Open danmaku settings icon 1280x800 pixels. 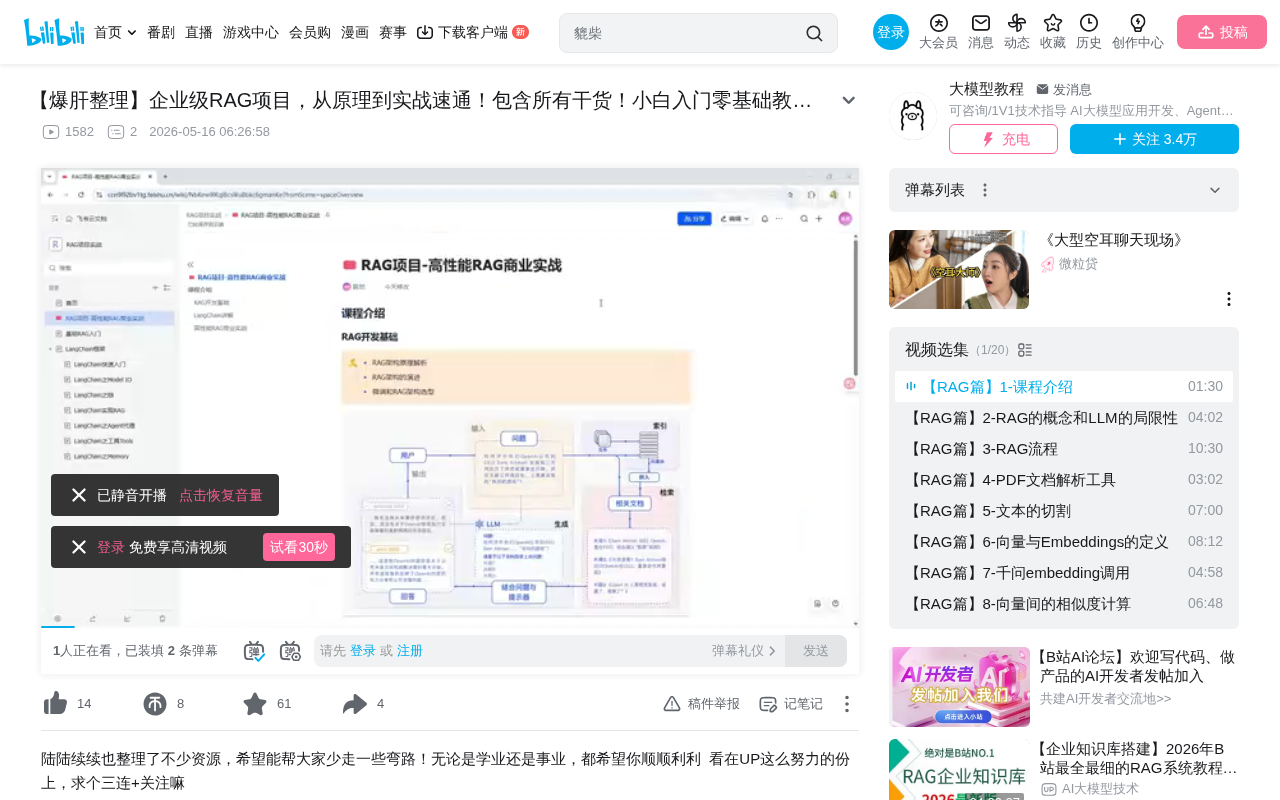[290, 651]
